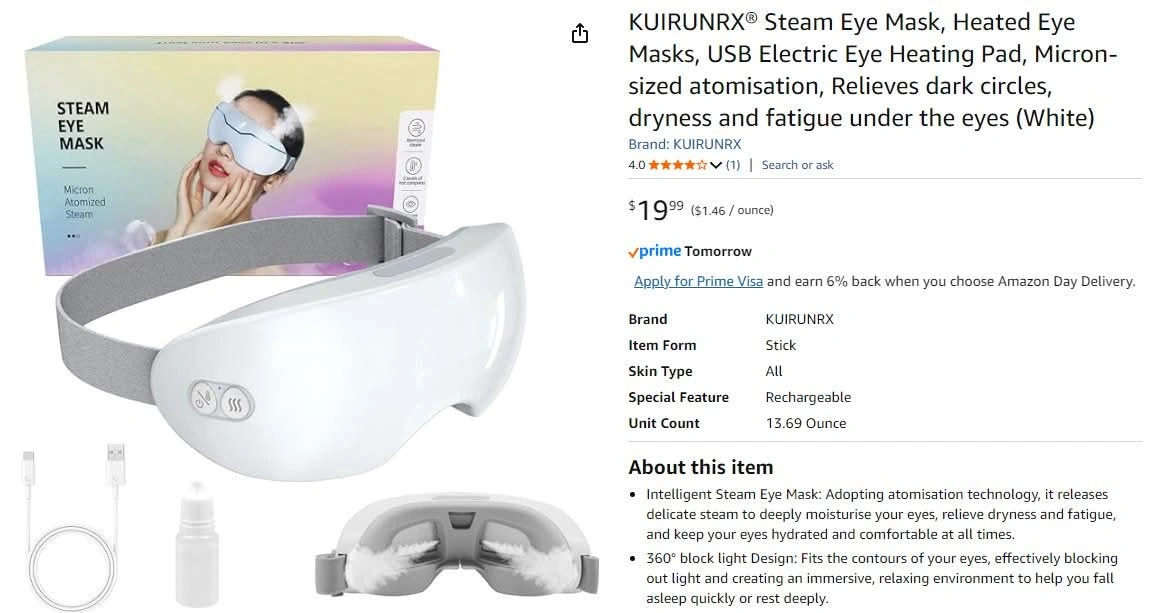Open the Brand: KUIRUNRX link
This screenshot has width=1157, height=613.
point(685,144)
